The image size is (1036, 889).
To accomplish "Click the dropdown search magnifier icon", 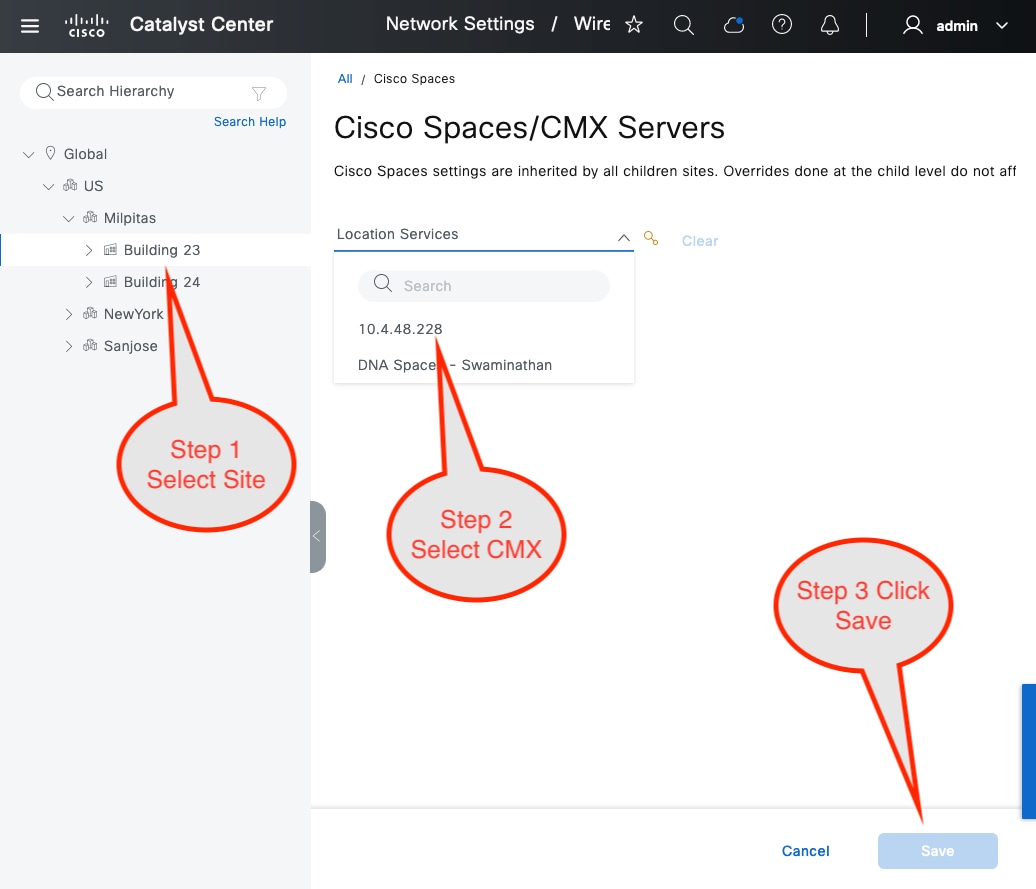I will [x=383, y=284].
